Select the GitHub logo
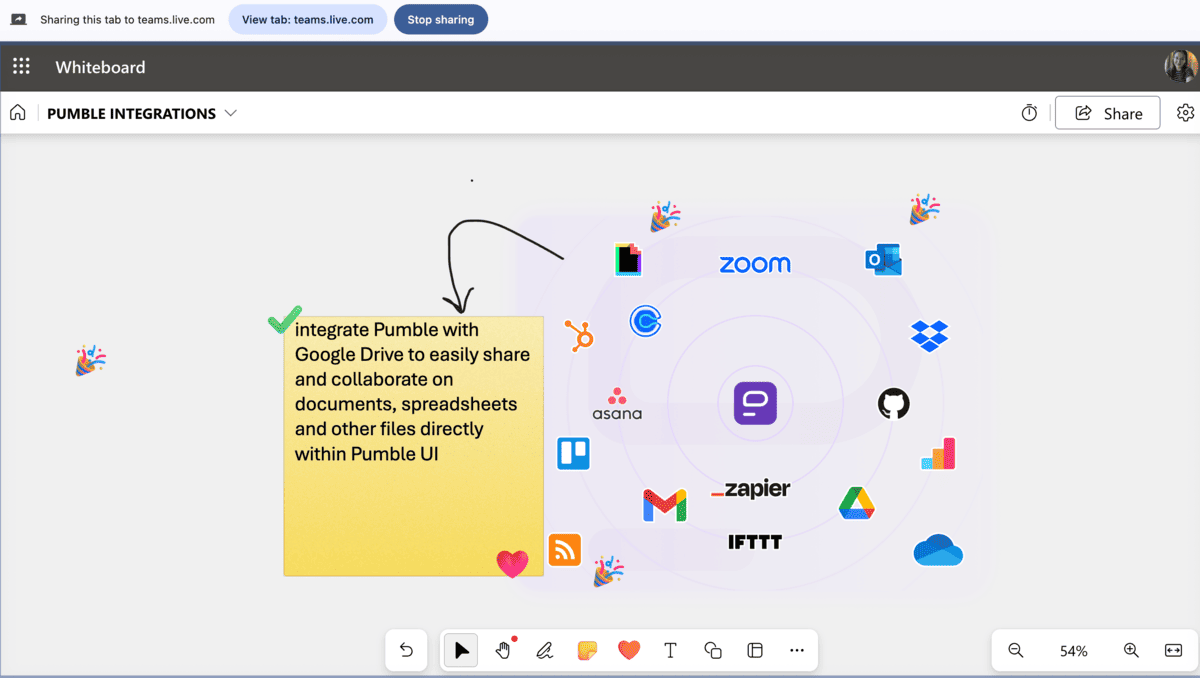This screenshot has width=1200, height=678. pos(894,404)
